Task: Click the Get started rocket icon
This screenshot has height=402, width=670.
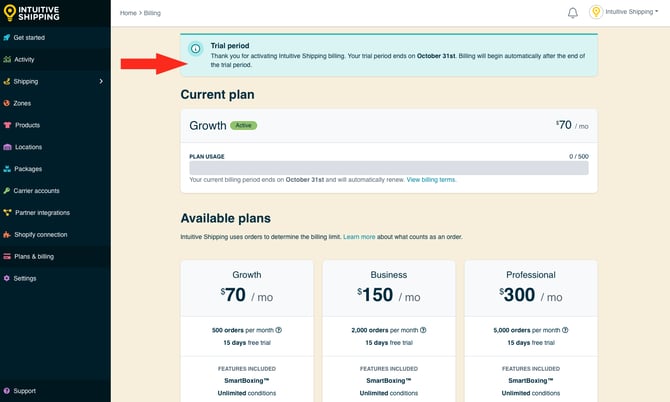Action: point(7,37)
